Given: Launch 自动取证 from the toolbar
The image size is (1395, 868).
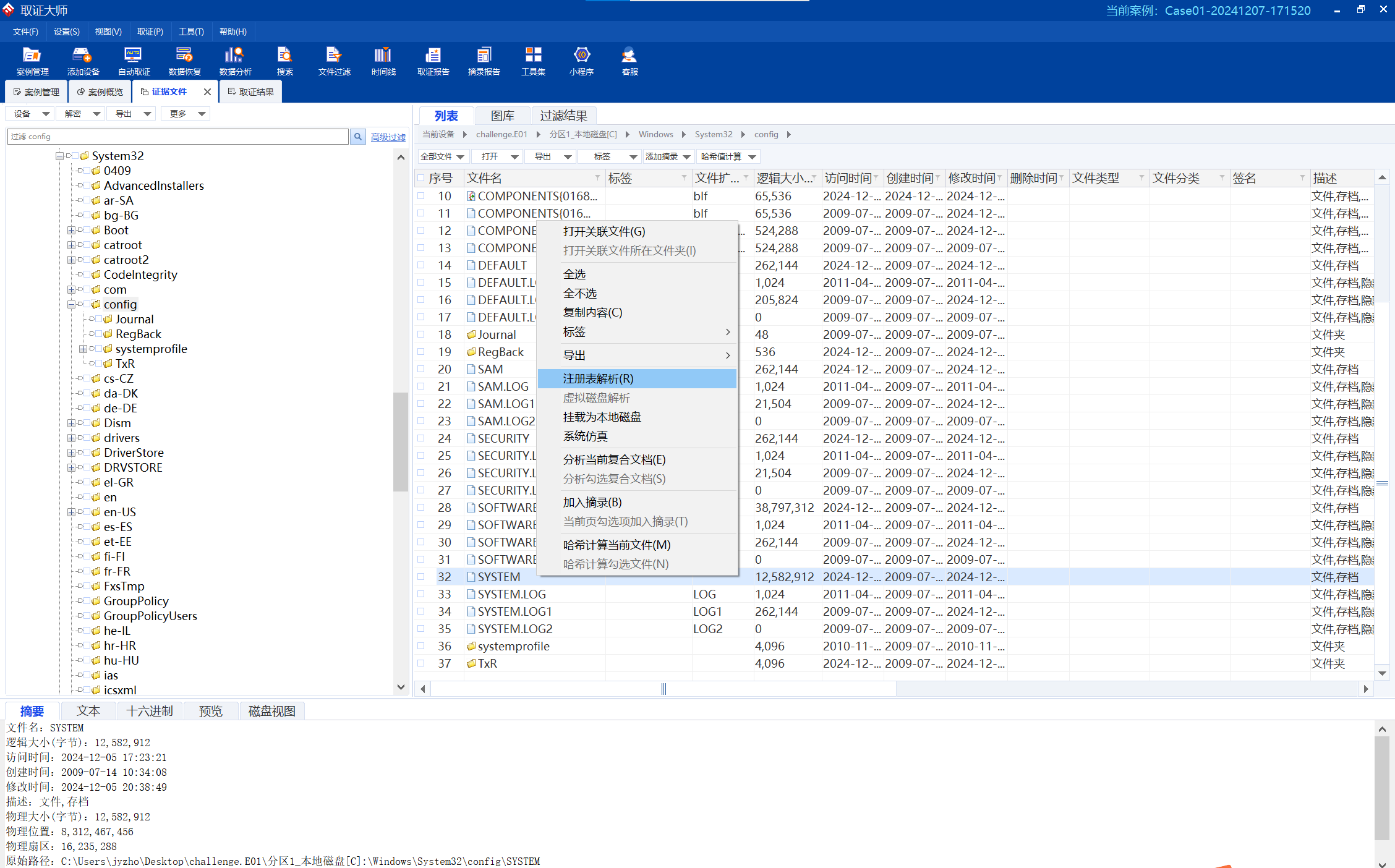Looking at the screenshot, I should click(134, 61).
